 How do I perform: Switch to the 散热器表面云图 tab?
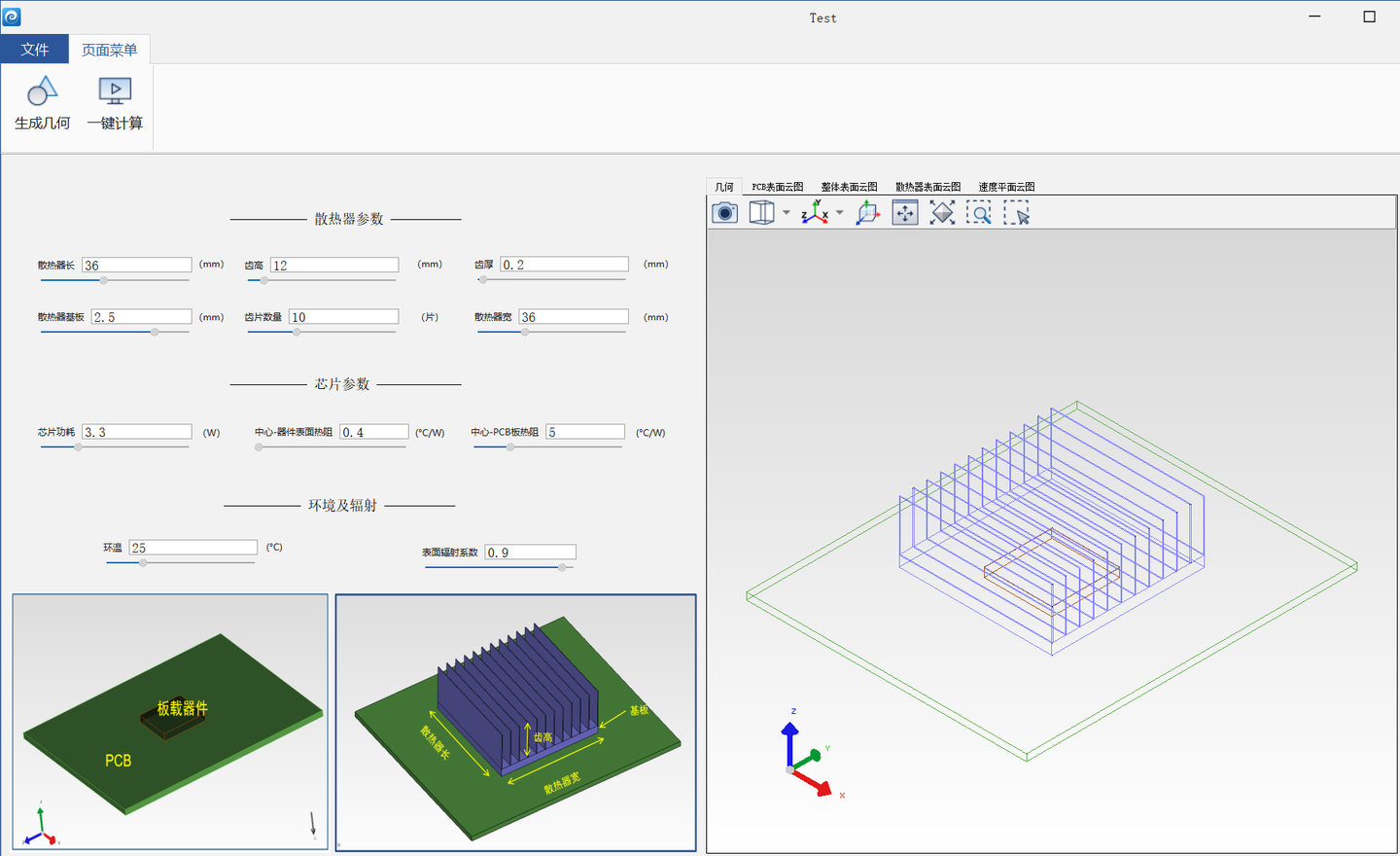tap(927, 187)
